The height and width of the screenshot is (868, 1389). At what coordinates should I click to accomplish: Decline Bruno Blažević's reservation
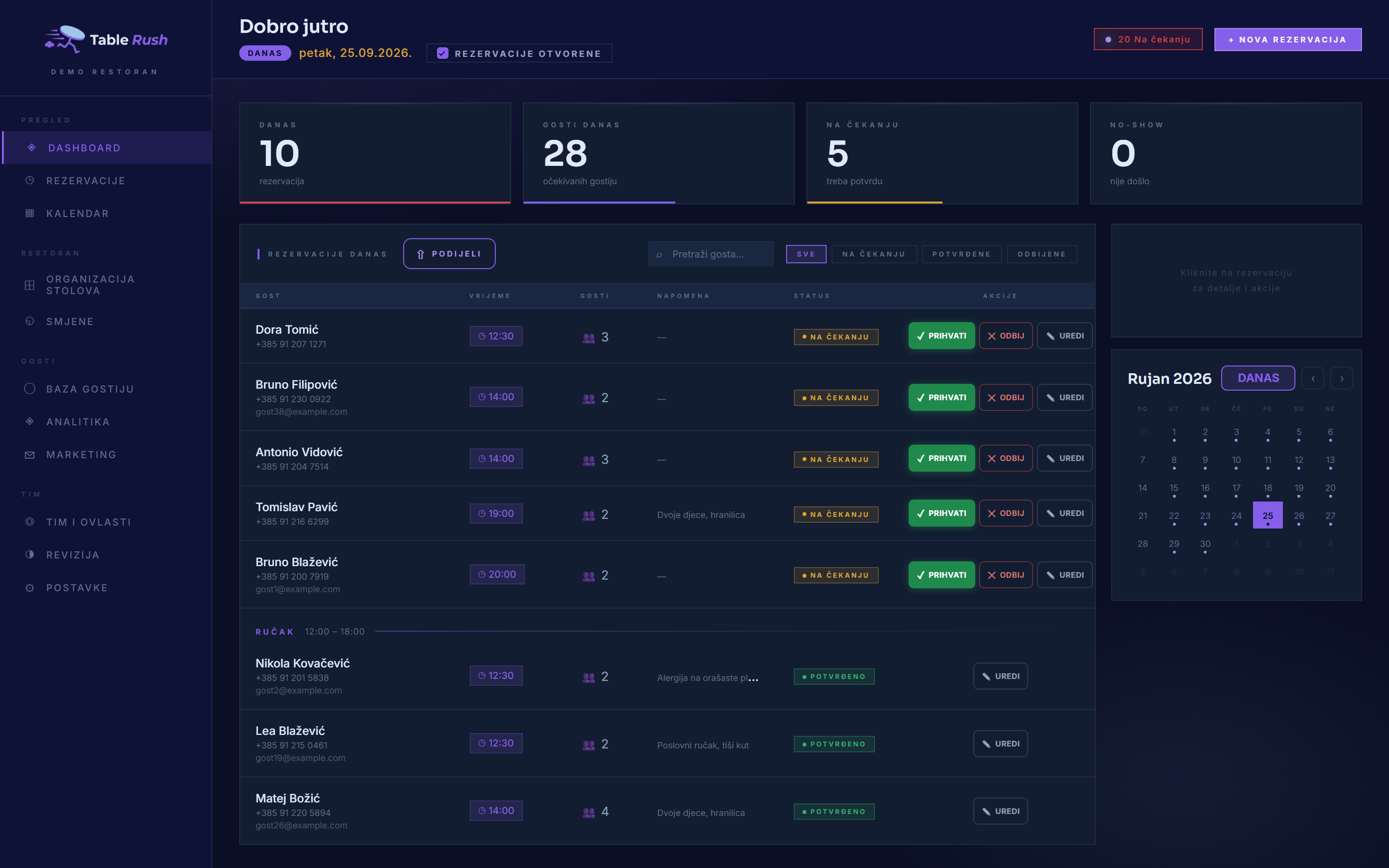click(1006, 575)
